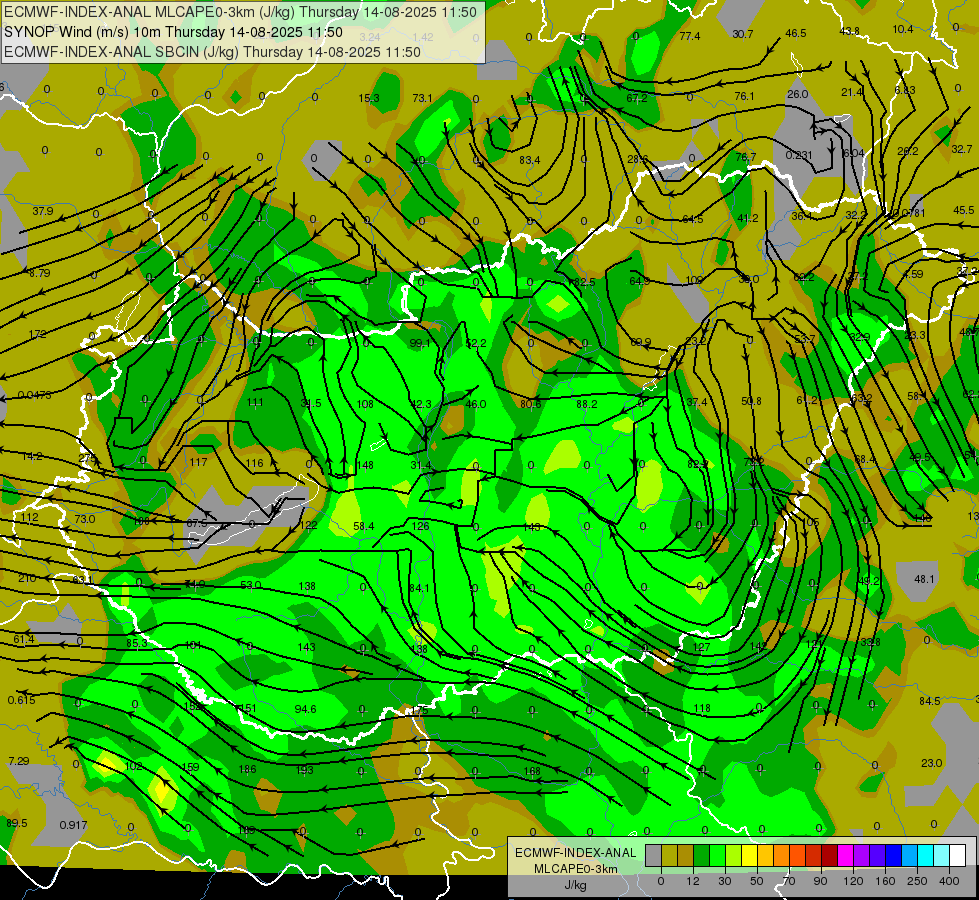
Task: Click legend scale value '250'
Action: point(917,881)
